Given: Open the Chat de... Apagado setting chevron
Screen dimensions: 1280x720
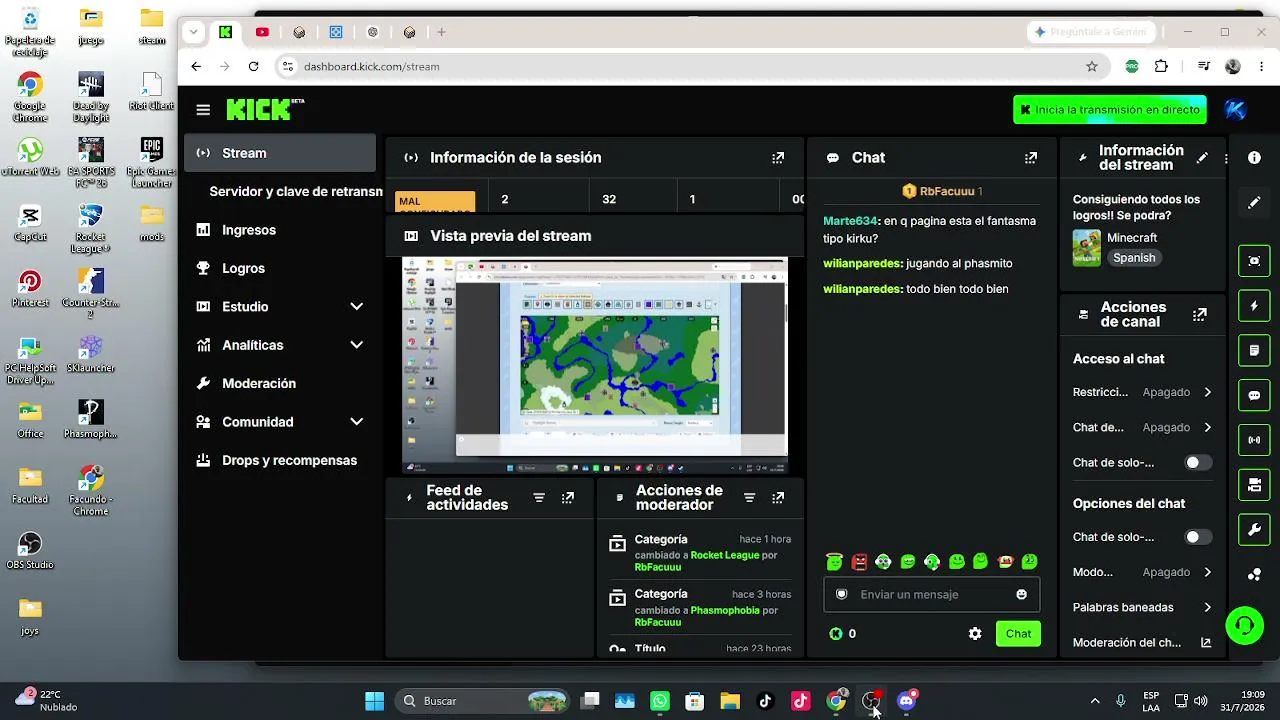Looking at the screenshot, I should pos(1207,428).
